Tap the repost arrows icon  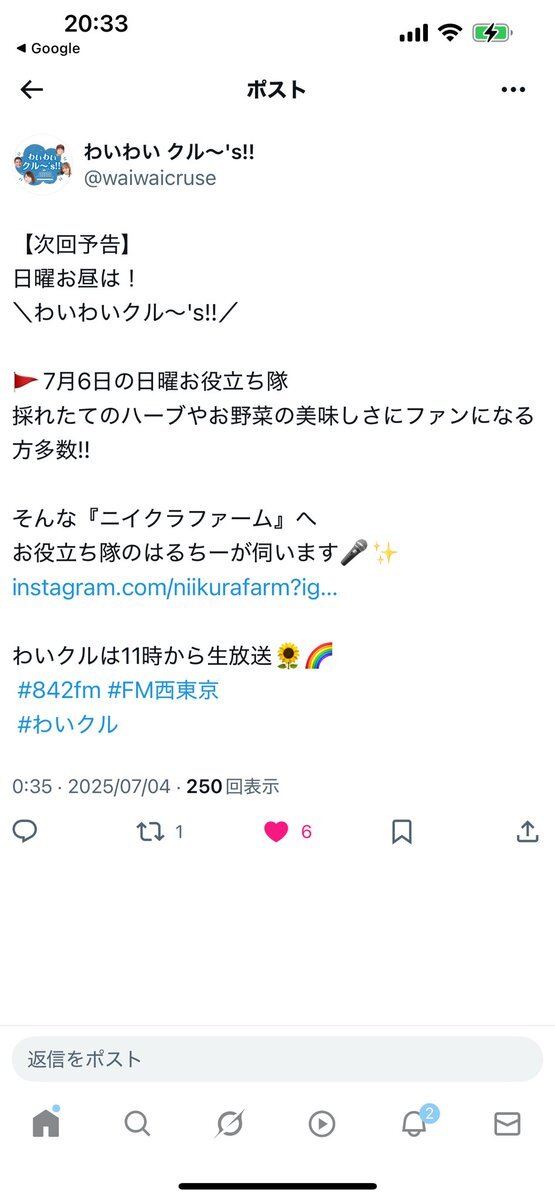pos(150,831)
